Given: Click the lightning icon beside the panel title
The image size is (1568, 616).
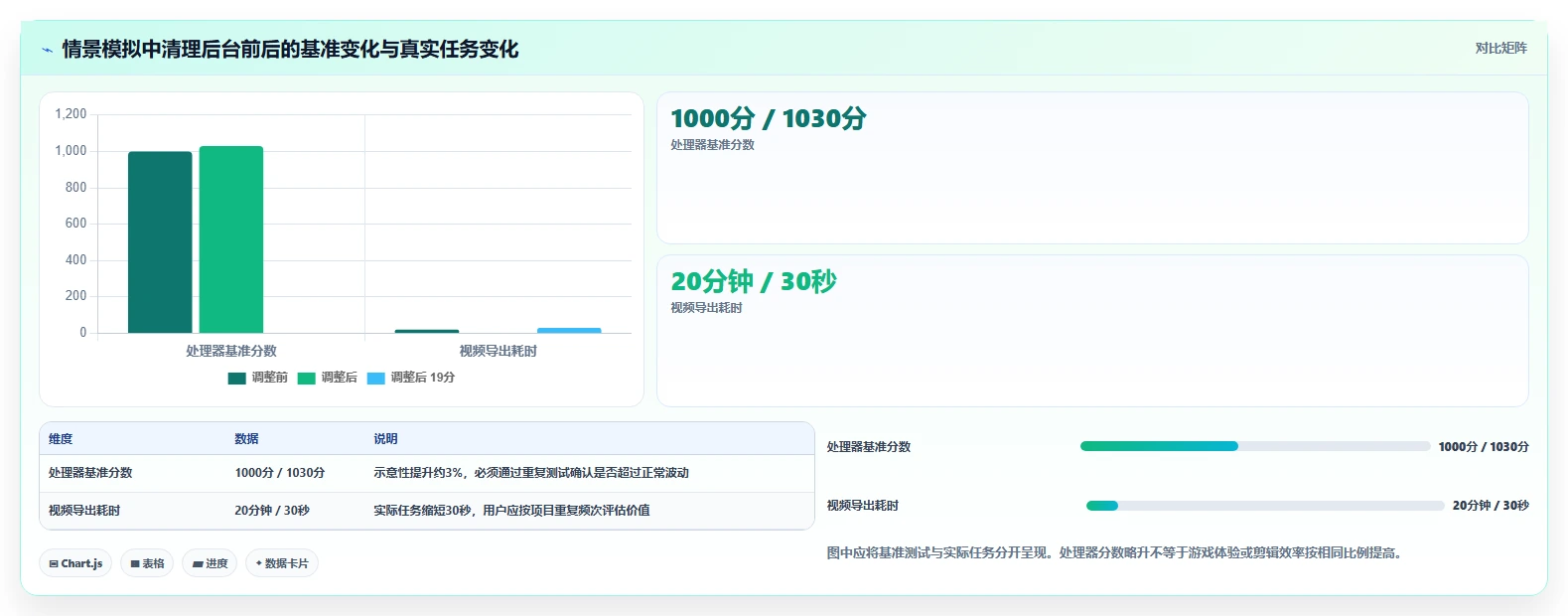Looking at the screenshot, I should pos(47,50).
